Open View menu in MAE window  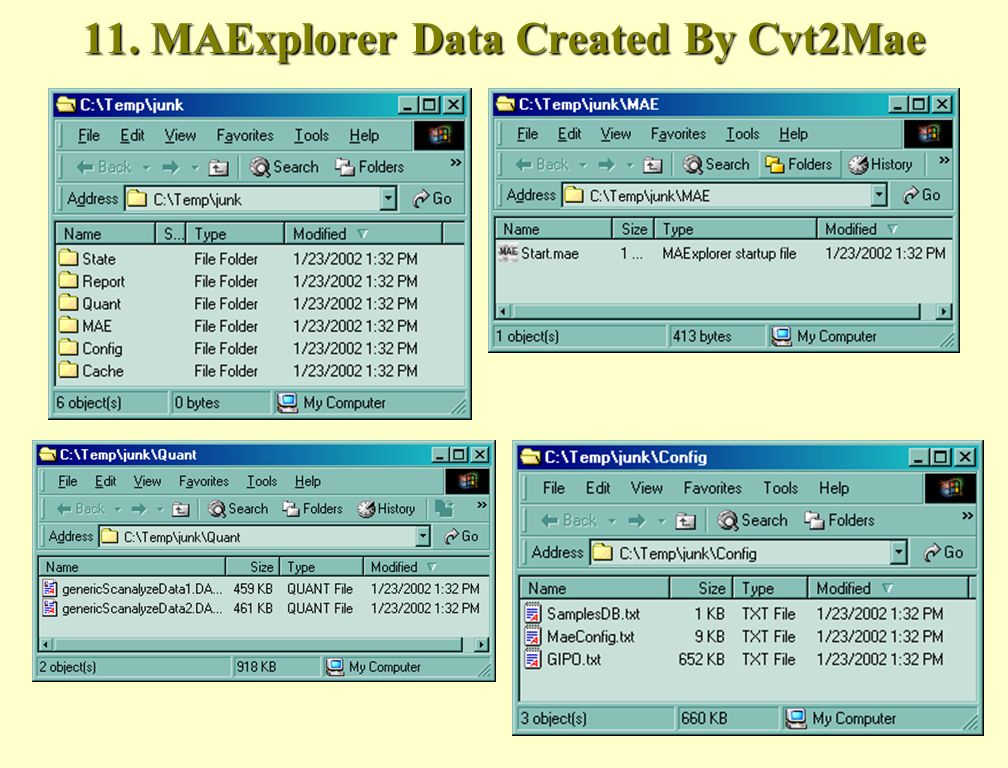point(615,134)
